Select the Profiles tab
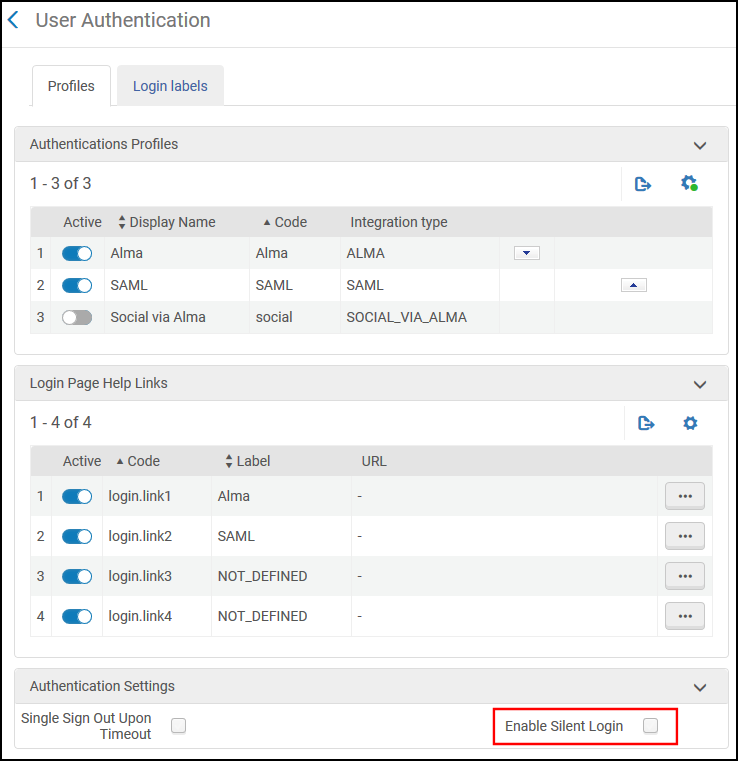738x761 pixels. pos(71,86)
